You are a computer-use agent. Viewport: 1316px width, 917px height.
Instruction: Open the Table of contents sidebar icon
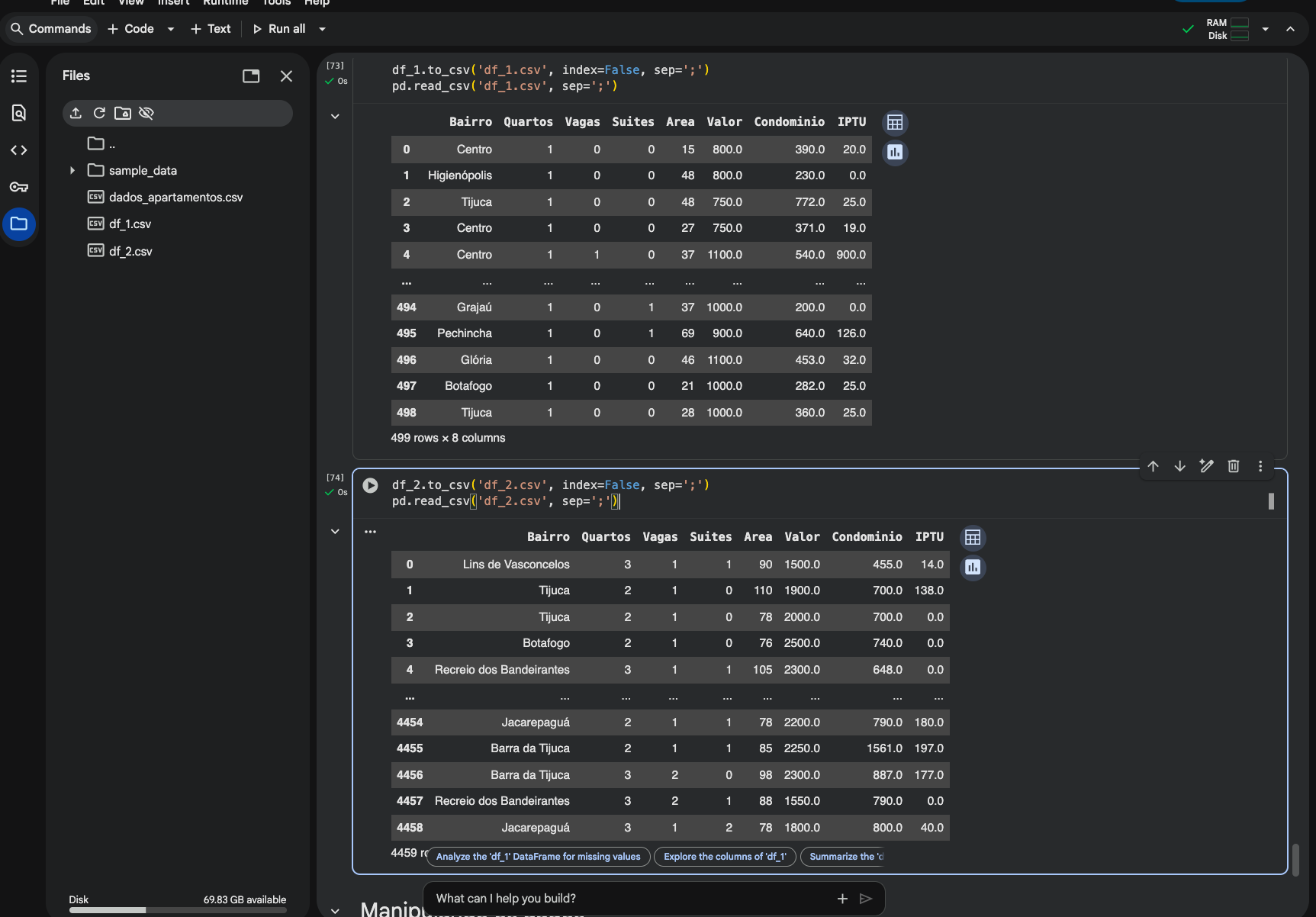19,76
